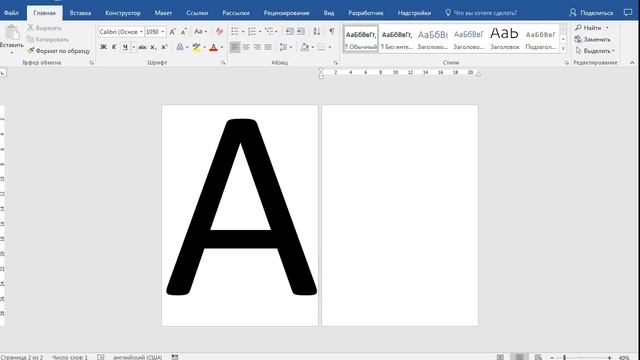Collapse the ribbon with chevron
This screenshot has width=640, height=360.
pos(632,62)
